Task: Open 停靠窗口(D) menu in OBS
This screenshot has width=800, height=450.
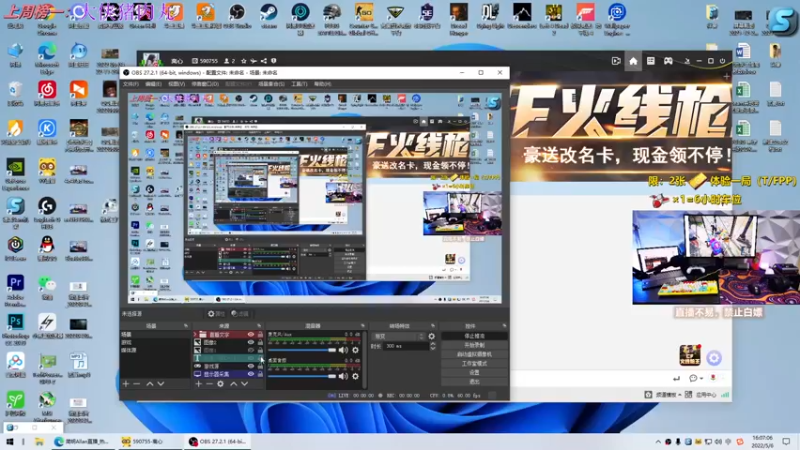Action: [x=205, y=84]
